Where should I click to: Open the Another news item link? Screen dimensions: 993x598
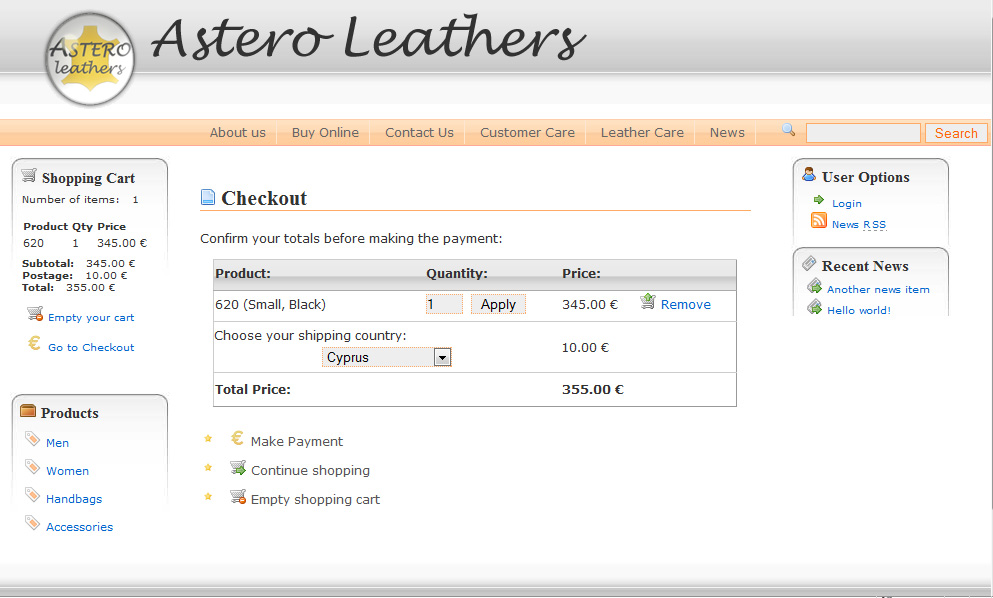[878, 290]
